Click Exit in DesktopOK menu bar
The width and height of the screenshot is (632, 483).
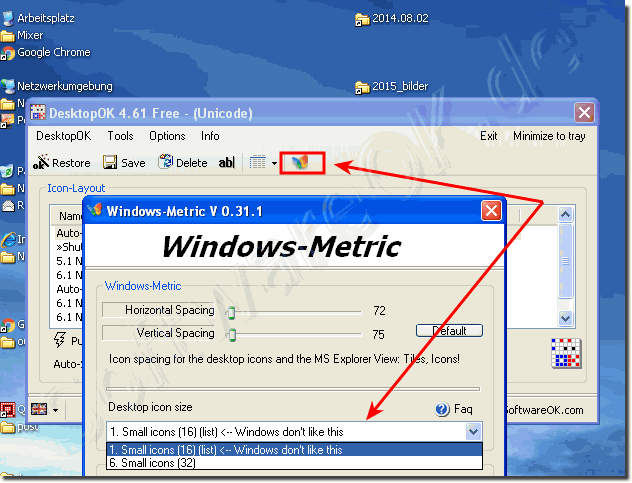(489, 136)
